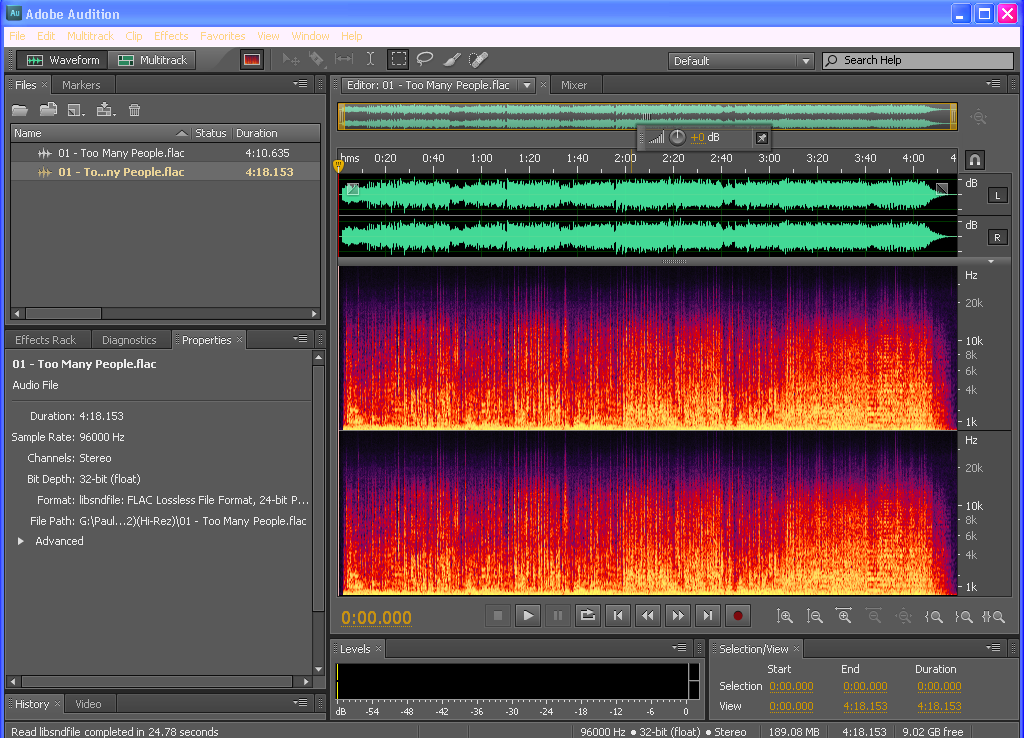Image resolution: width=1024 pixels, height=738 pixels.
Task: Click the Zoom In Time icon
Action: (x=844, y=616)
